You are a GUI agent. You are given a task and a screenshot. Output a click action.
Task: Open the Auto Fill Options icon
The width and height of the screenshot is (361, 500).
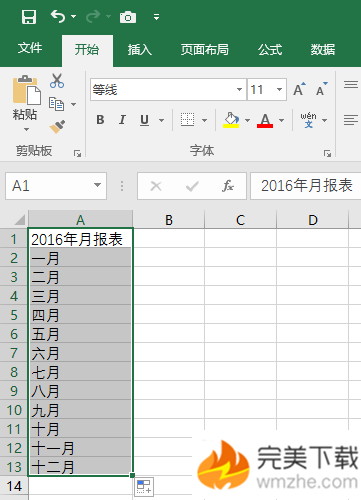(x=144, y=487)
